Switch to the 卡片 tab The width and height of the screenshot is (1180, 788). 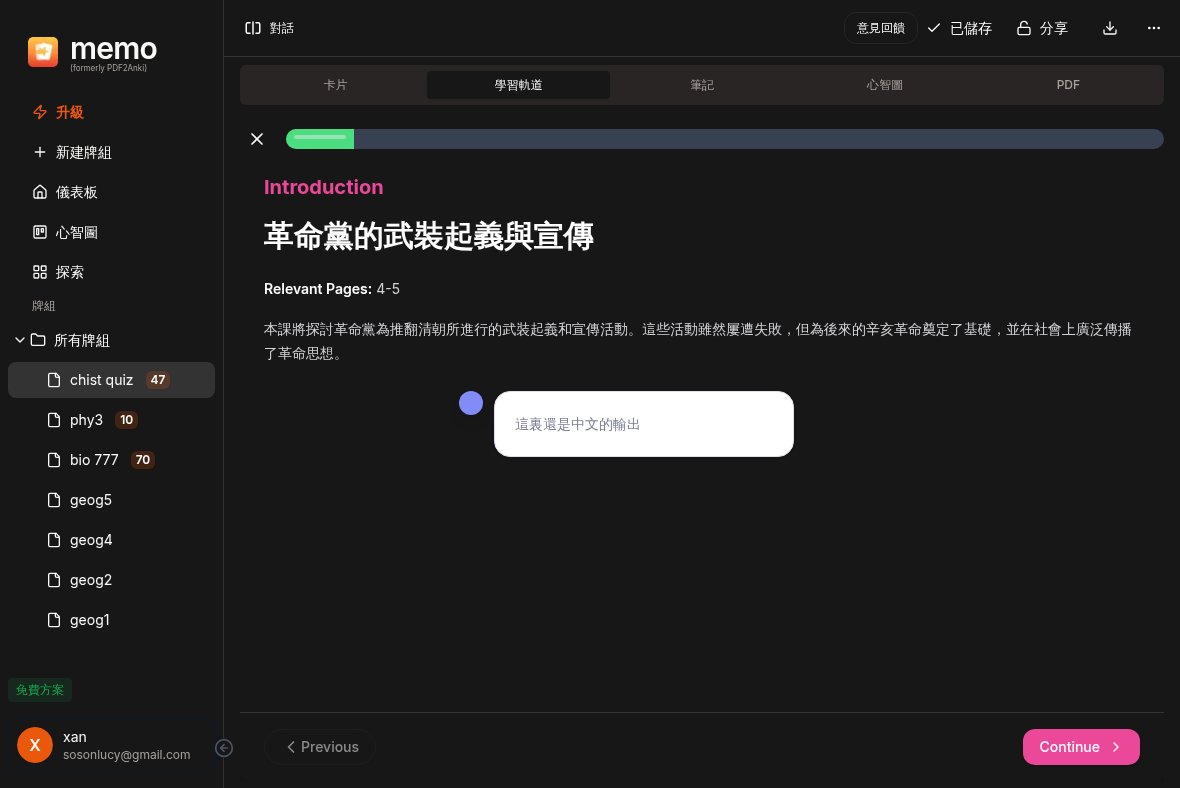(335, 85)
